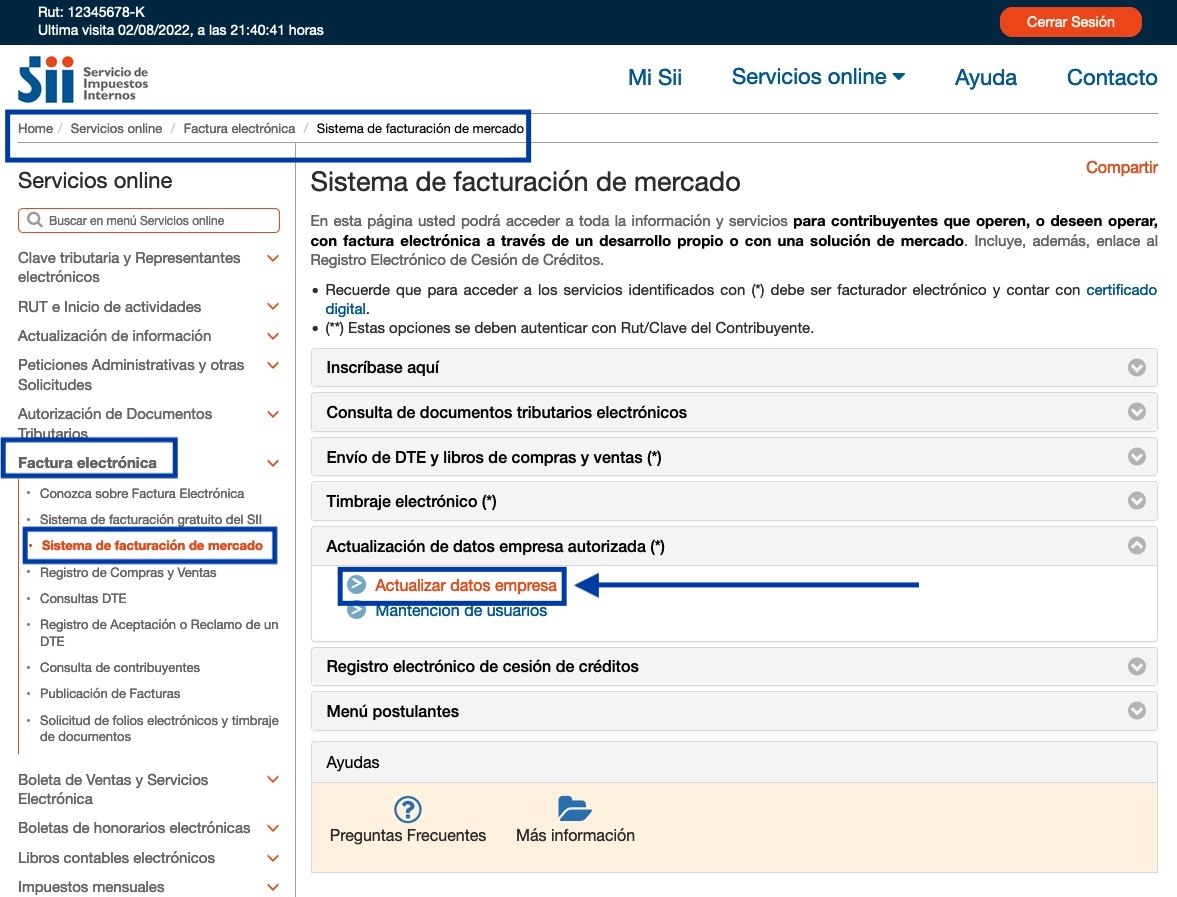The image size is (1177, 897).
Task: Select Registro de Compras y Ventas item
Action: coord(128,573)
